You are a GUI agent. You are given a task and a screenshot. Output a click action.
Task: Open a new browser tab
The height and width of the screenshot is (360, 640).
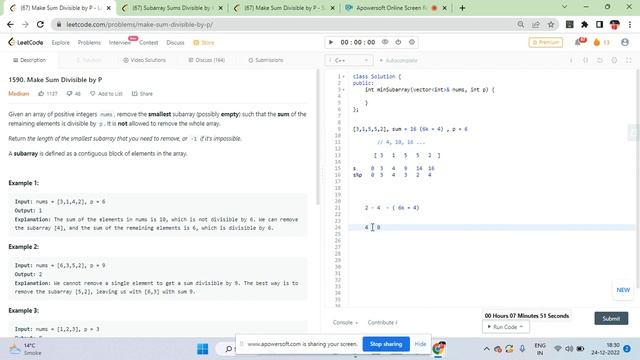(462, 8)
